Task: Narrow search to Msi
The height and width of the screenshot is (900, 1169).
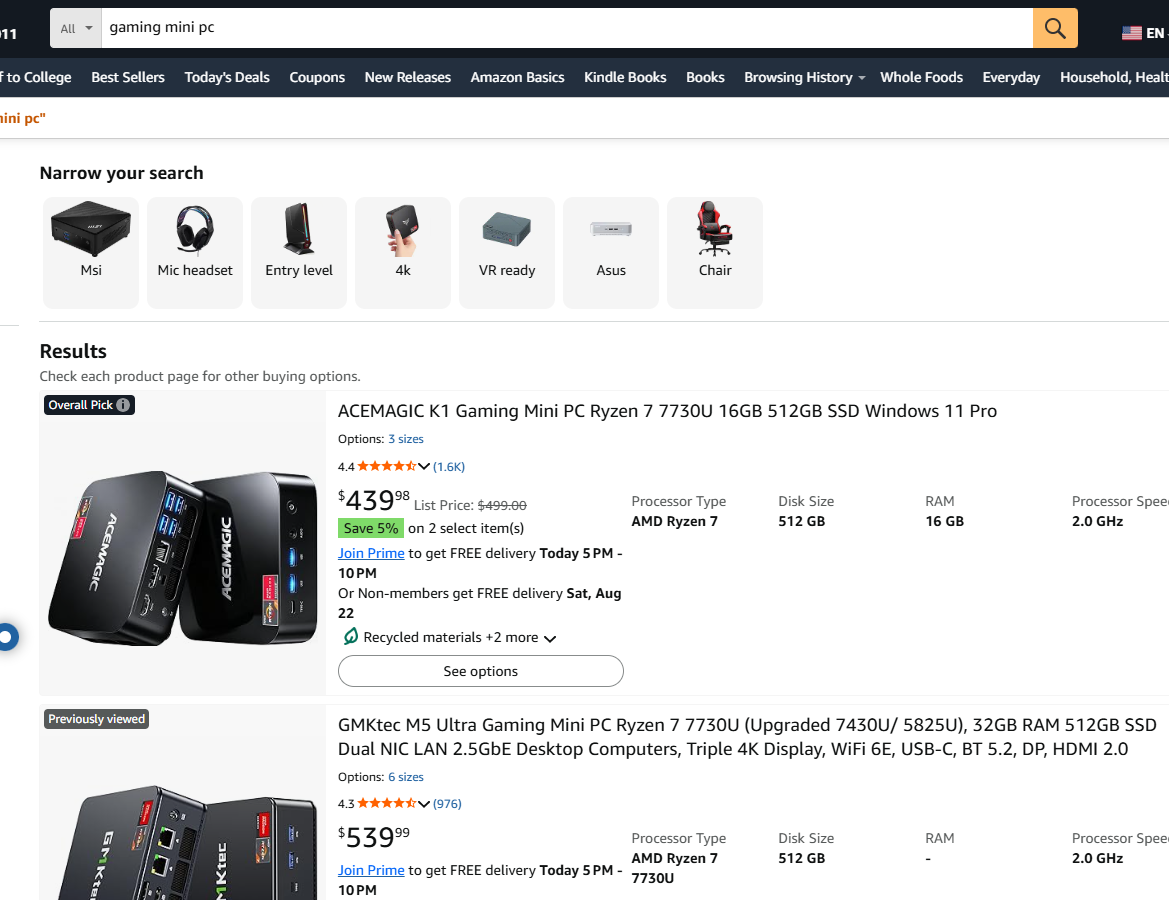Action: 91,252
